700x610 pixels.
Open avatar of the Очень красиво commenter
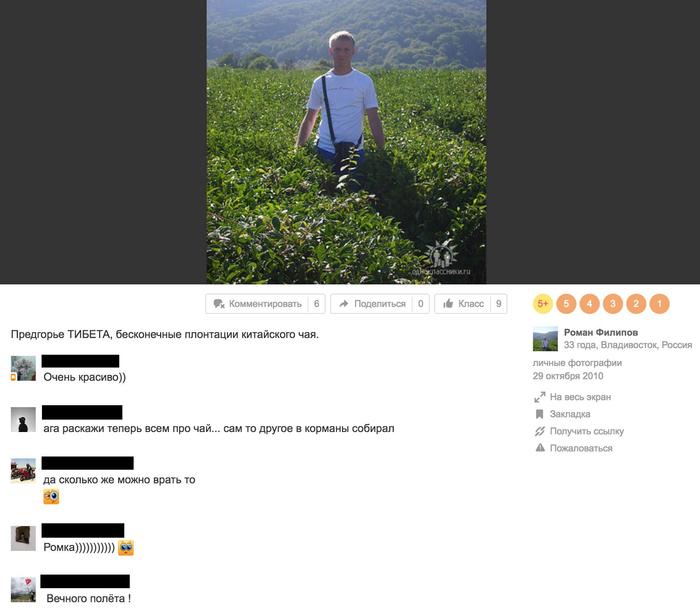[23, 368]
